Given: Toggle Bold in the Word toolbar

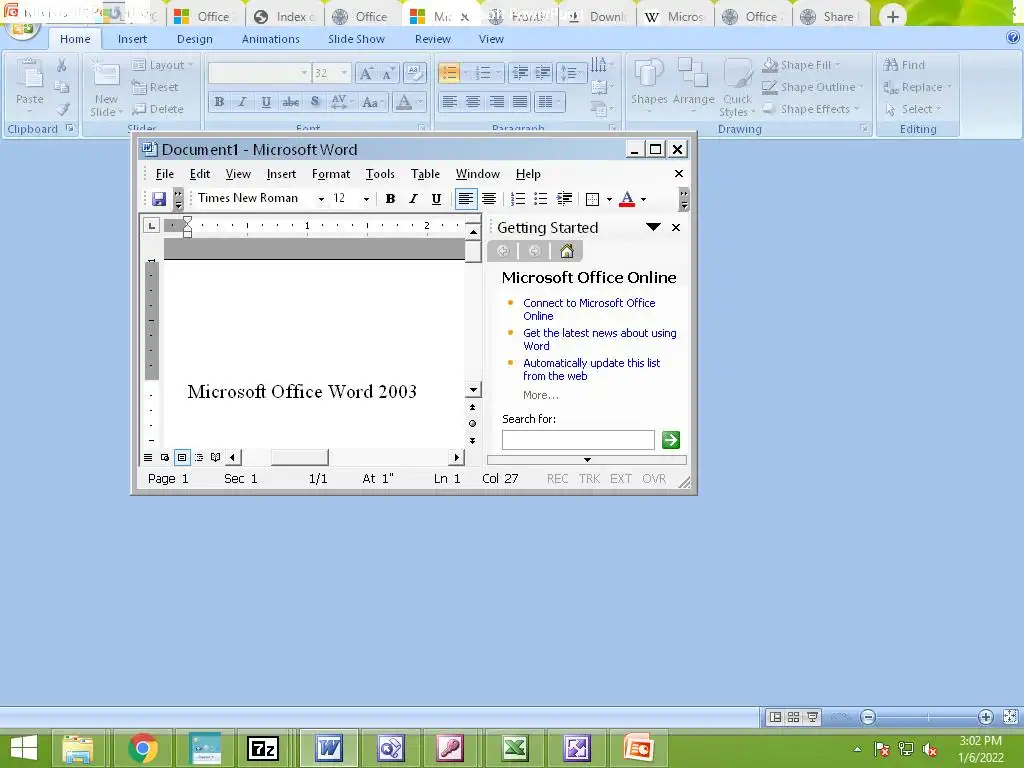Looking at the screenshot, I should click(x=390, y=199).
